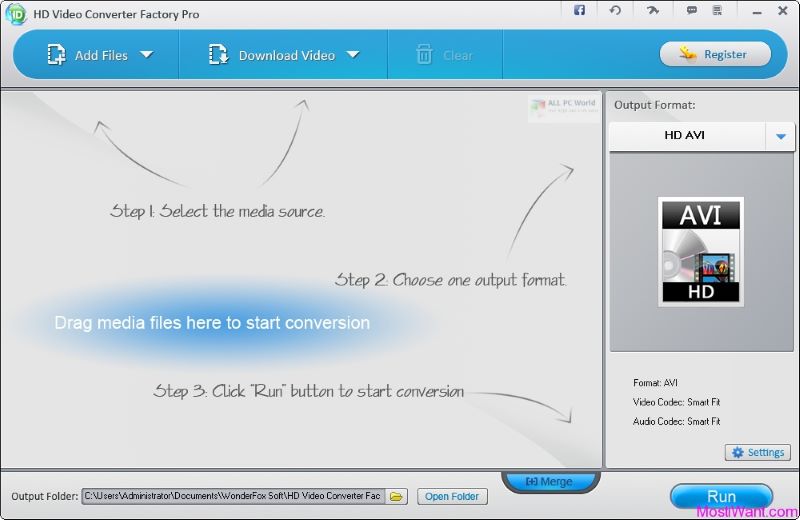Click the Download Video button
800x520 pixels.
point(272,55)
